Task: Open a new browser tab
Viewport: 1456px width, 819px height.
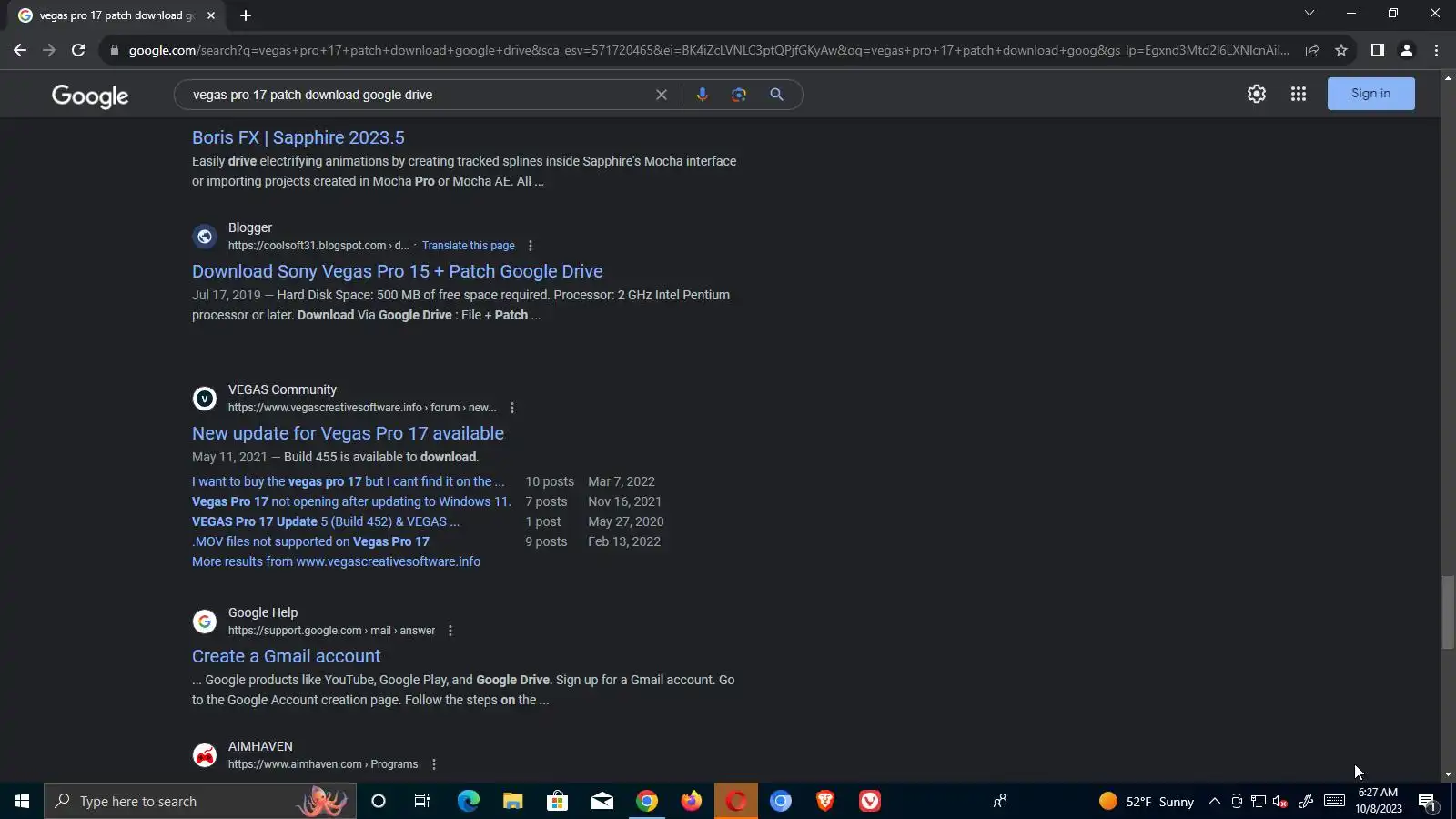Action: pos(246,15)
